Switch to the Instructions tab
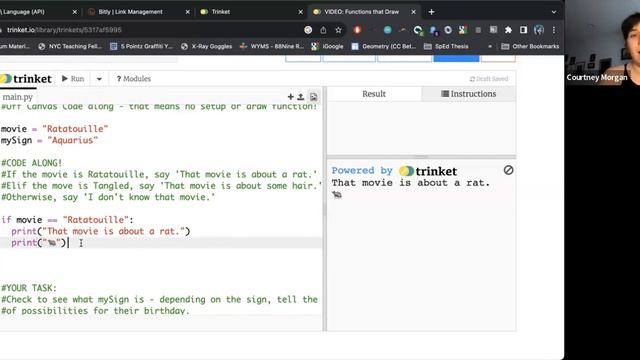Image resolution: width=640 pixels, height=360 pixels. (469, 94)
